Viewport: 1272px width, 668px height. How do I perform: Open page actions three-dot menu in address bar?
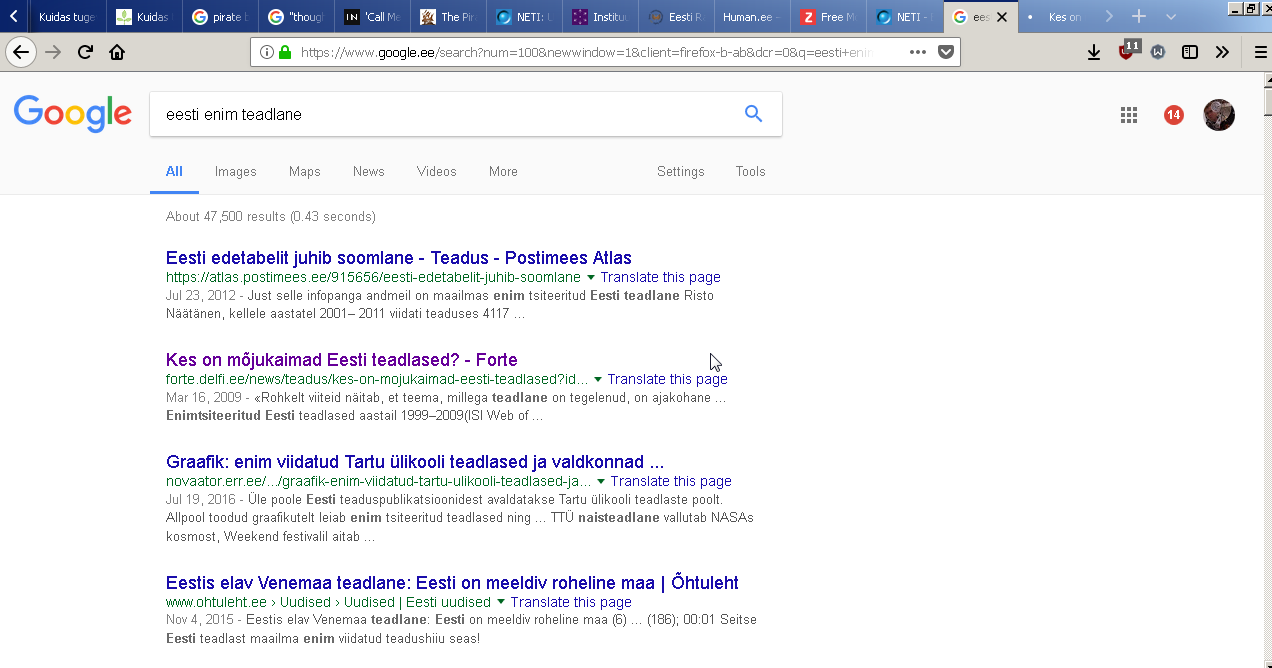point(918,52)
